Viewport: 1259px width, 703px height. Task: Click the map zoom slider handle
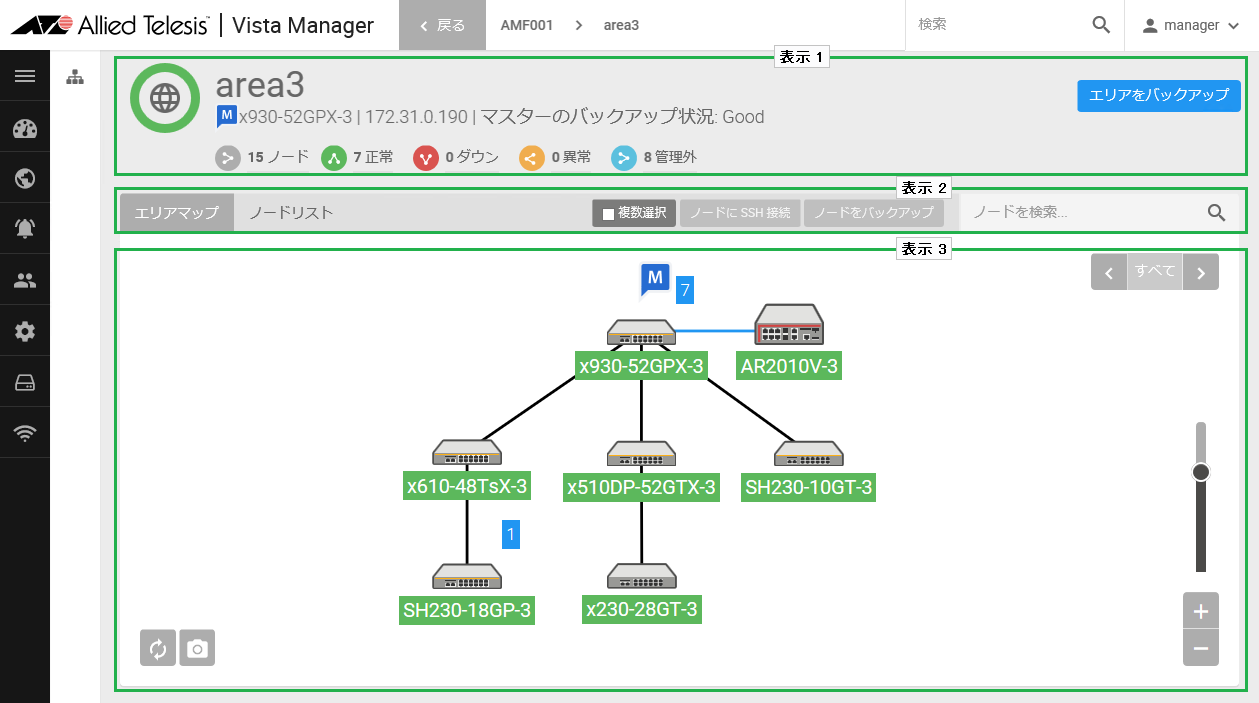(x=1201, y=472)
